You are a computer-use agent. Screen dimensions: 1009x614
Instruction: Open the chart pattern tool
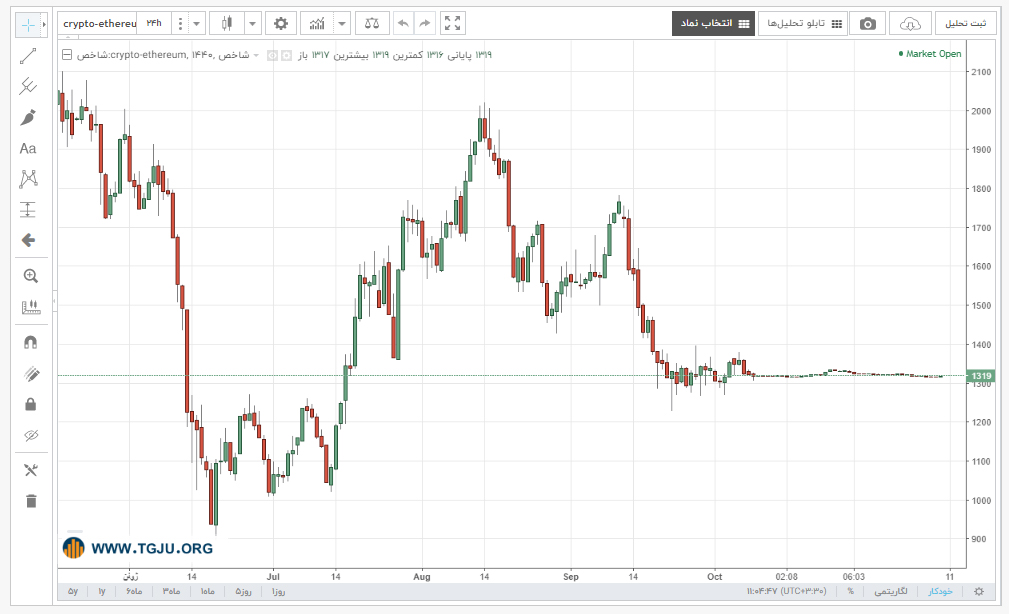point(28,179)
